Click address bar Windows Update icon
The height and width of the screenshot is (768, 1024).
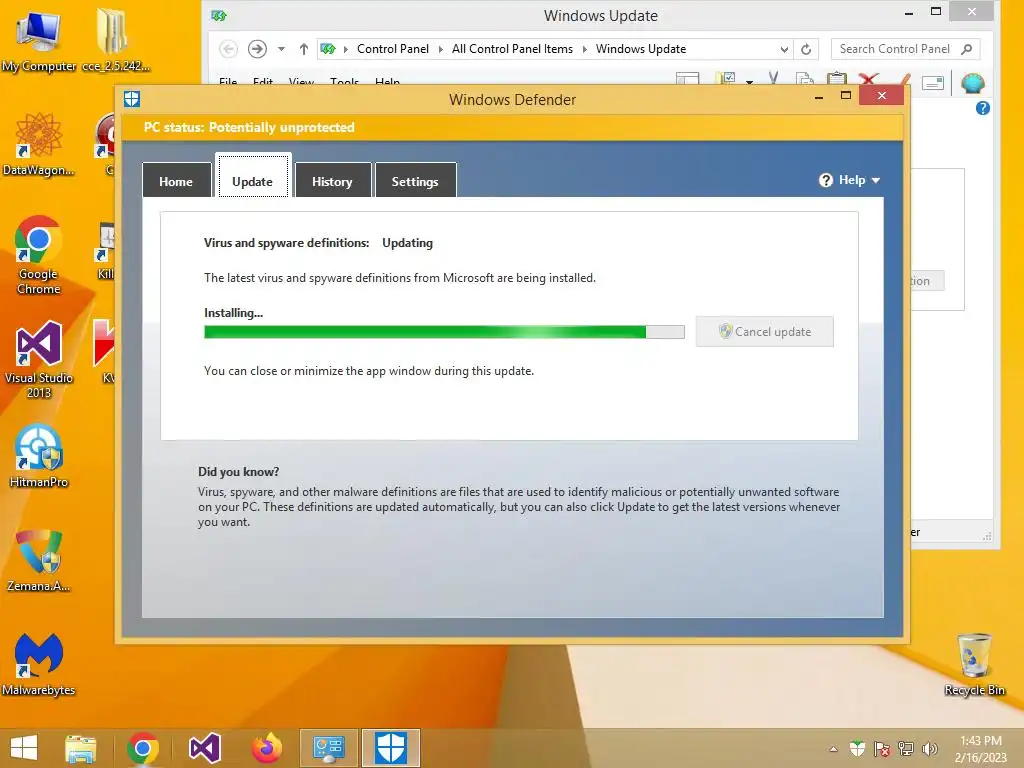tap(328, 49)
